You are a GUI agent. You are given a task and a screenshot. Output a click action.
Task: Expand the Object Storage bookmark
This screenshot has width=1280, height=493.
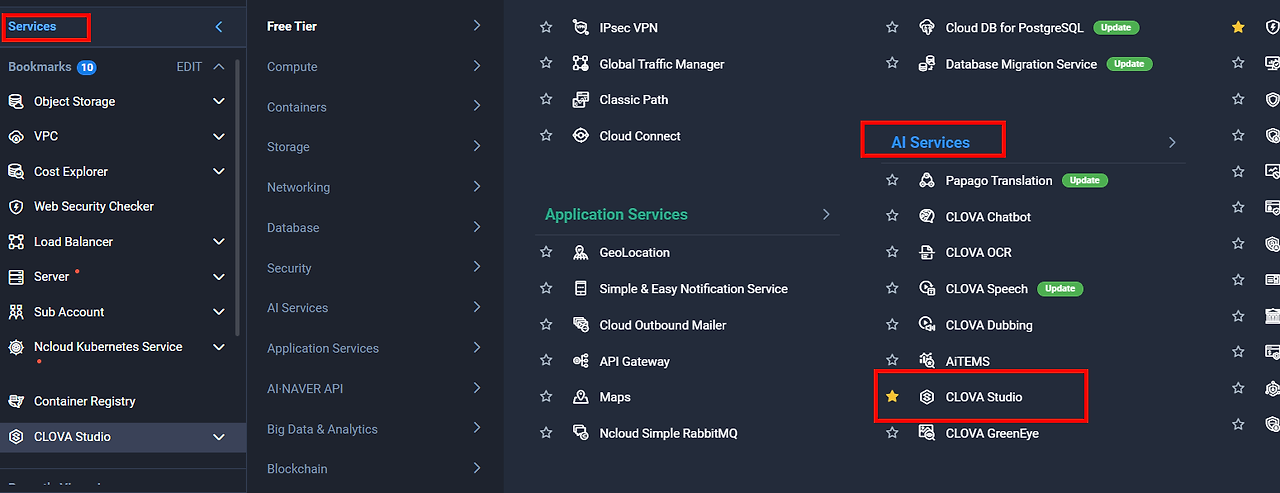[x=219, y=101]
